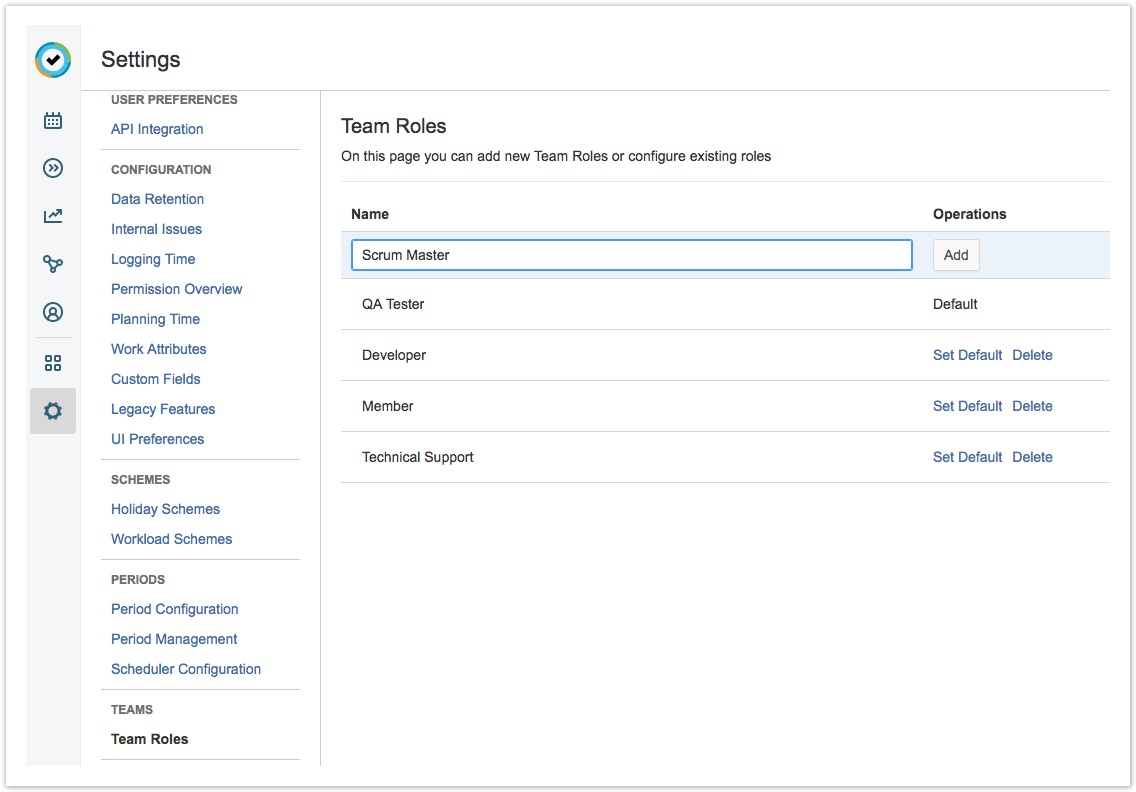Open Holiday Schemes page

165,509
